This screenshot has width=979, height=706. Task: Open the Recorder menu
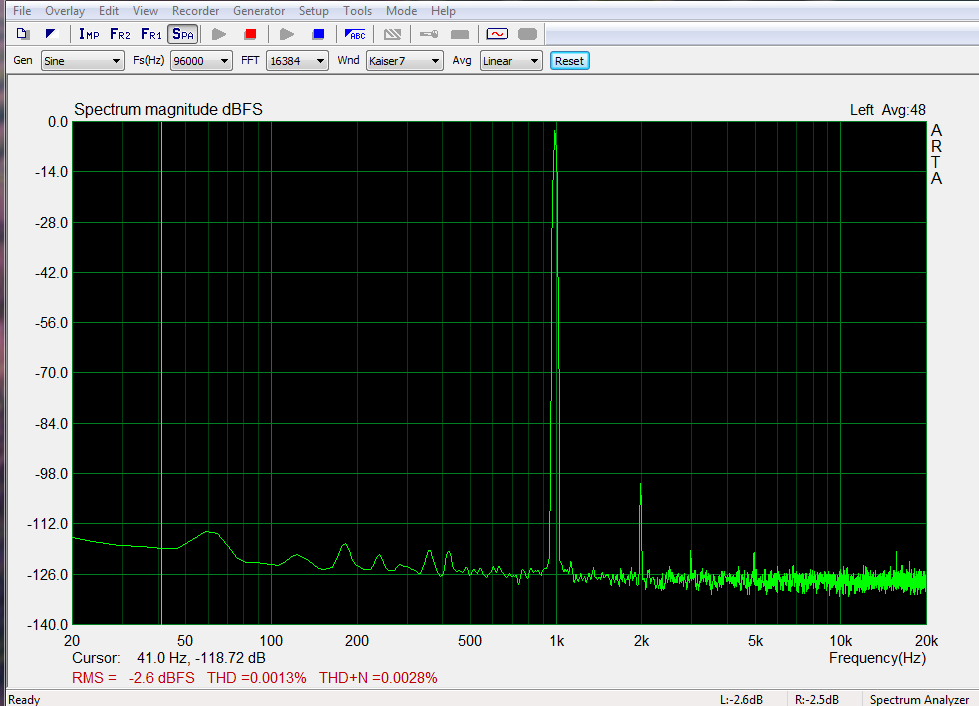click(195, 11)
